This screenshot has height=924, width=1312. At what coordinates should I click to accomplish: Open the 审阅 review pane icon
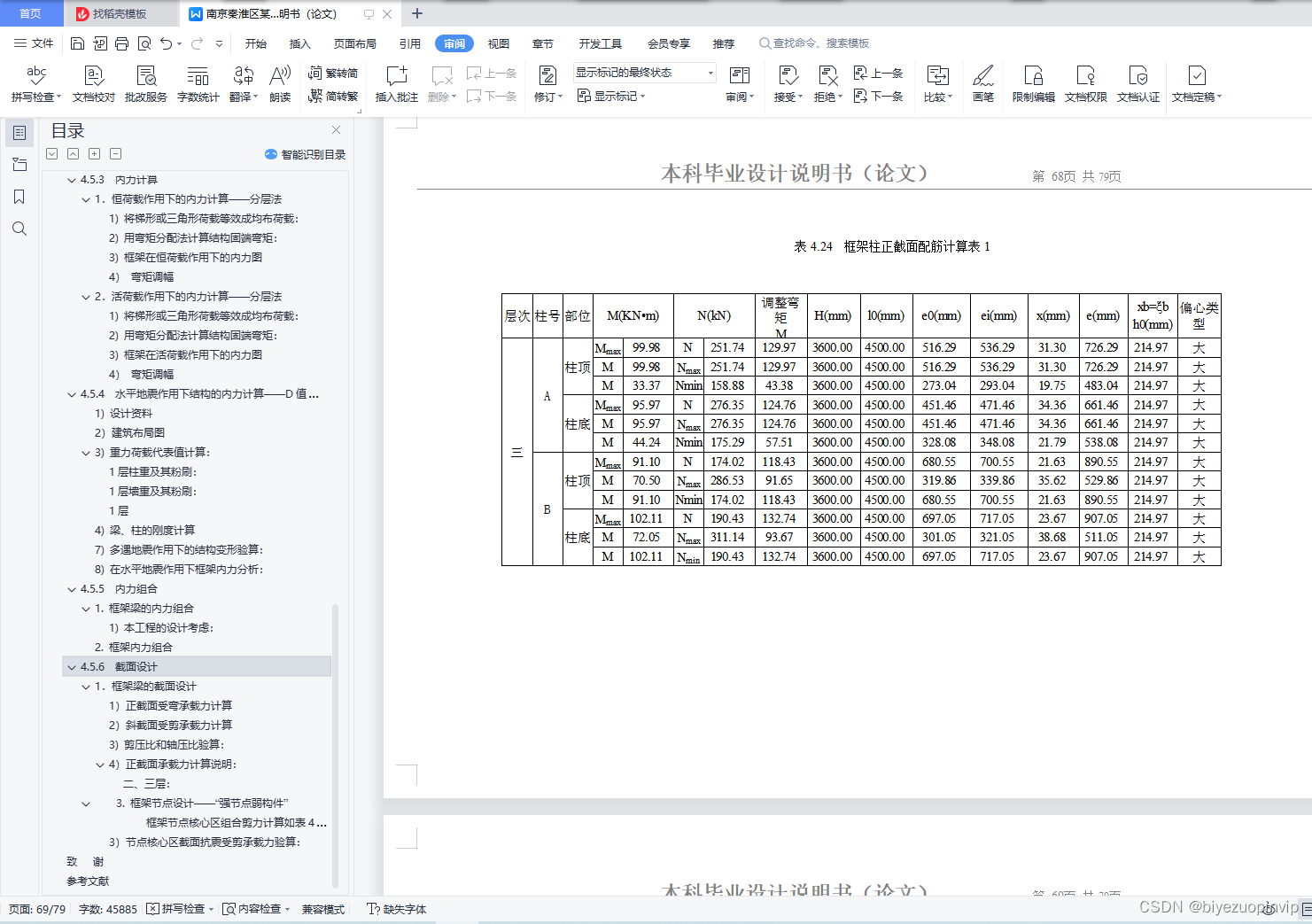(740, 76)
